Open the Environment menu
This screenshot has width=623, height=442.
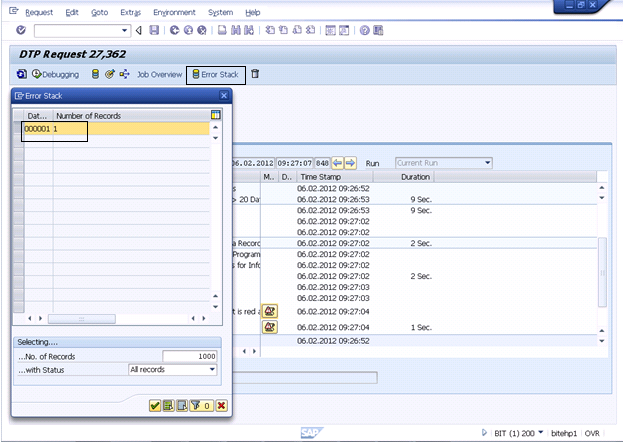(174, 12)
